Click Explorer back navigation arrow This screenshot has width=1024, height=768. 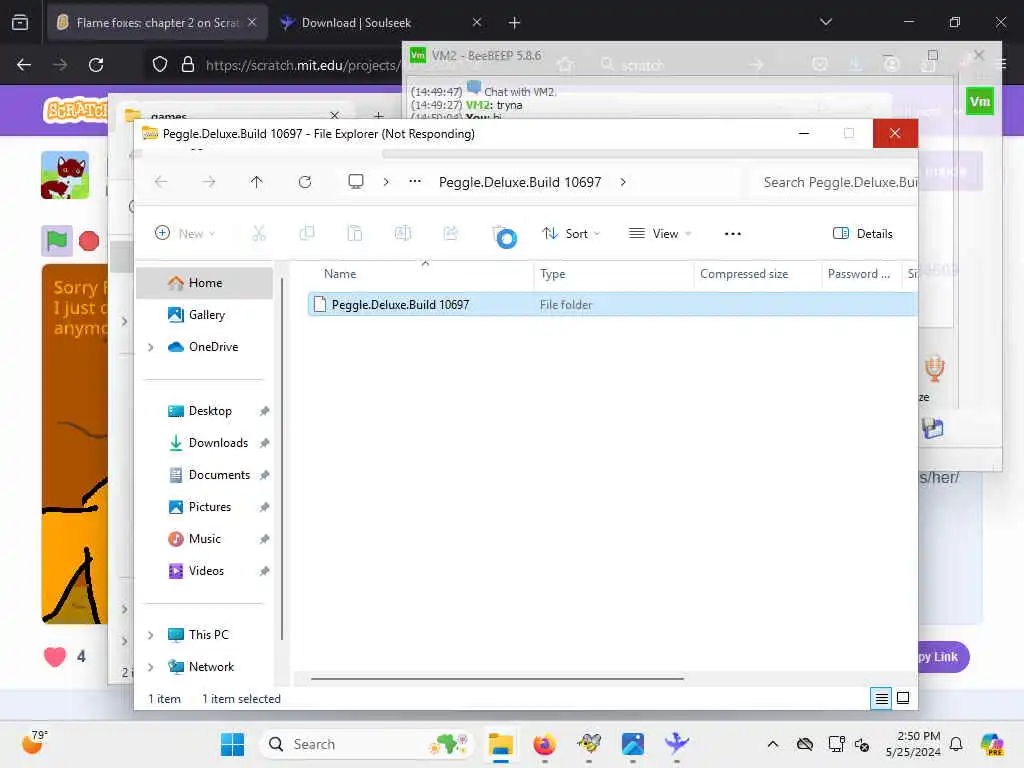(x=161, y=182)
